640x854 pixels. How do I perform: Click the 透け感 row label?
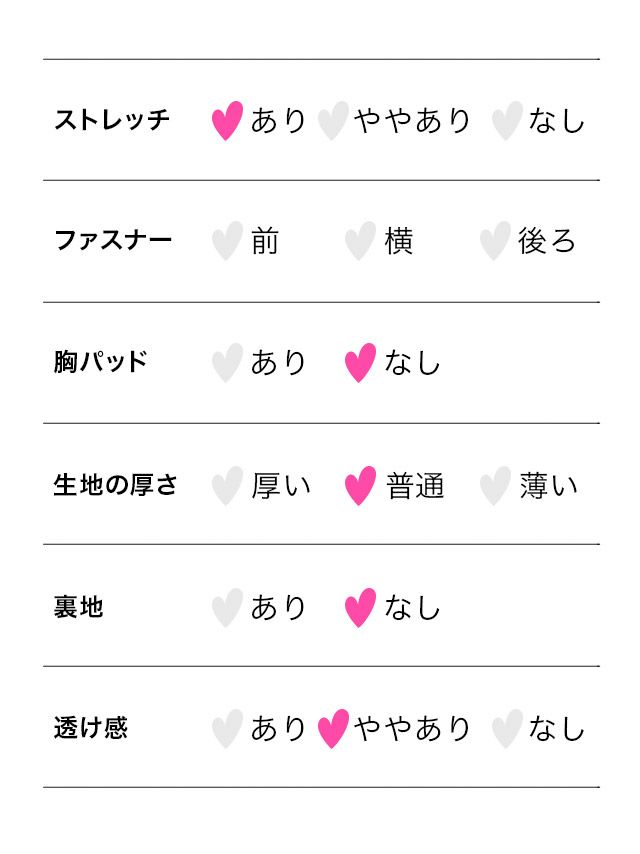91,727
